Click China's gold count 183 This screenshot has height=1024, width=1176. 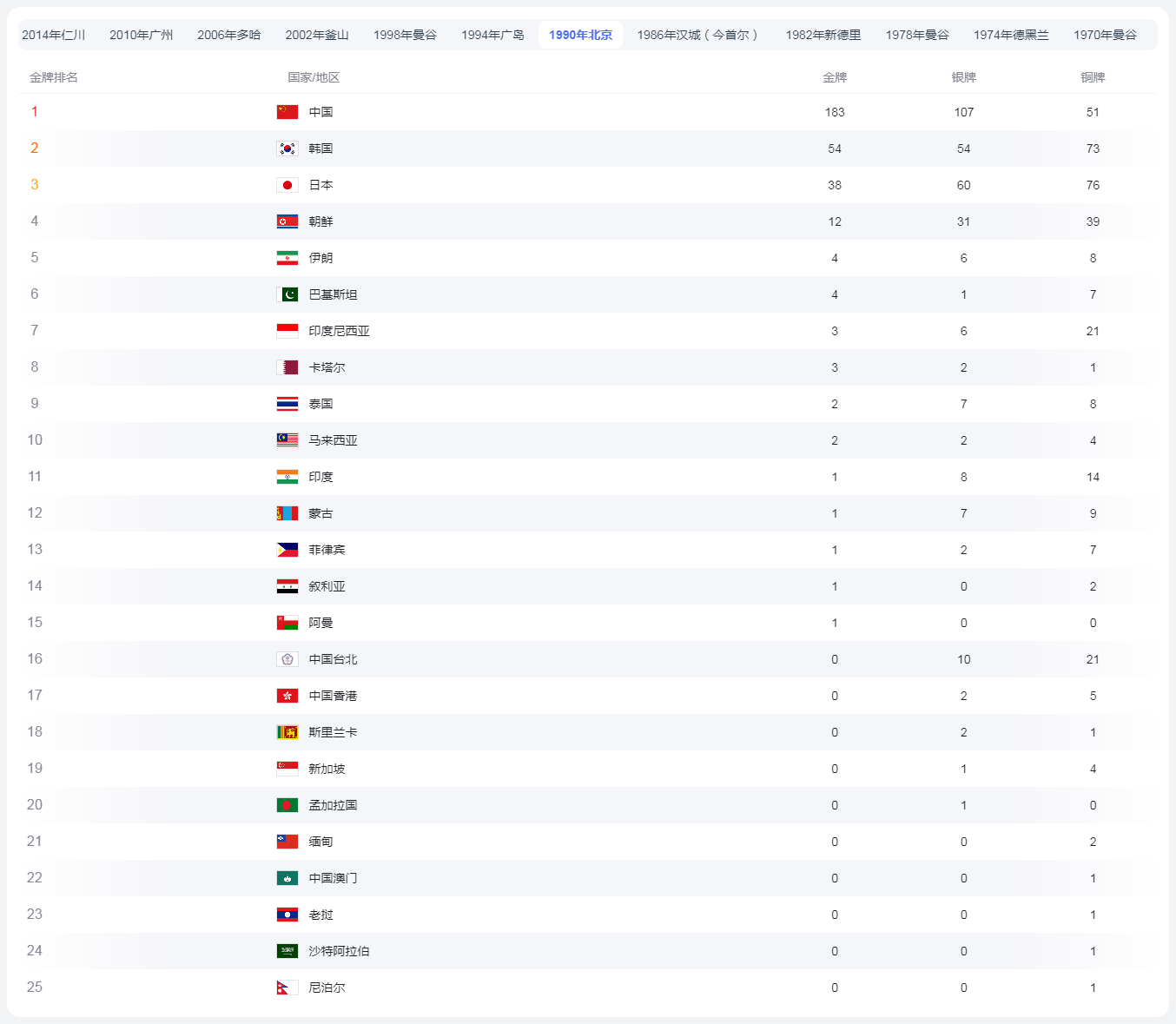point(835,112)
